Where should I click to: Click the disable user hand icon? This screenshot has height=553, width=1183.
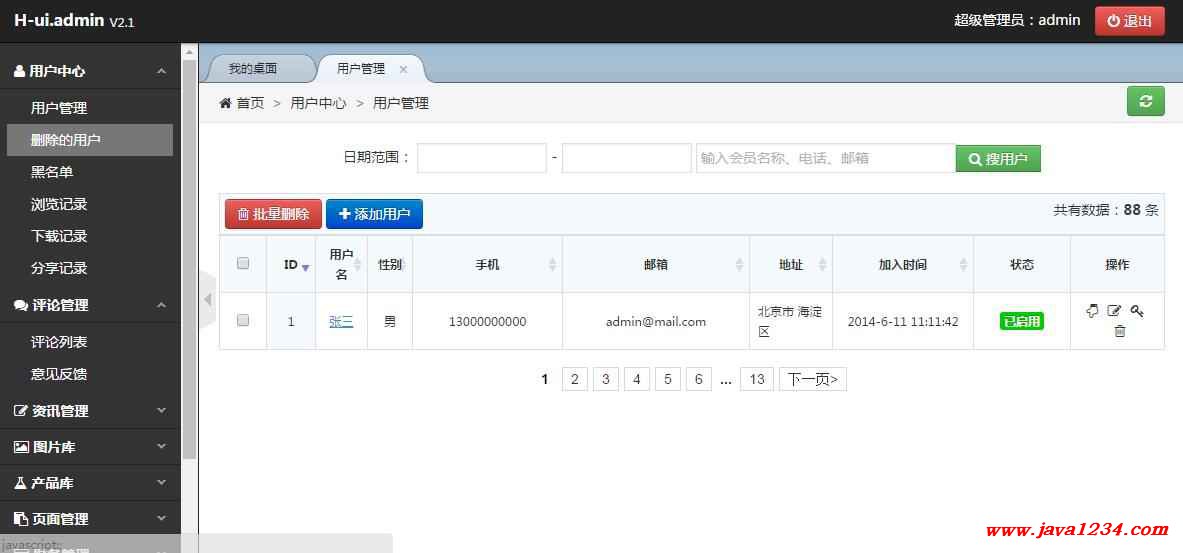(x=1092, y=311)
